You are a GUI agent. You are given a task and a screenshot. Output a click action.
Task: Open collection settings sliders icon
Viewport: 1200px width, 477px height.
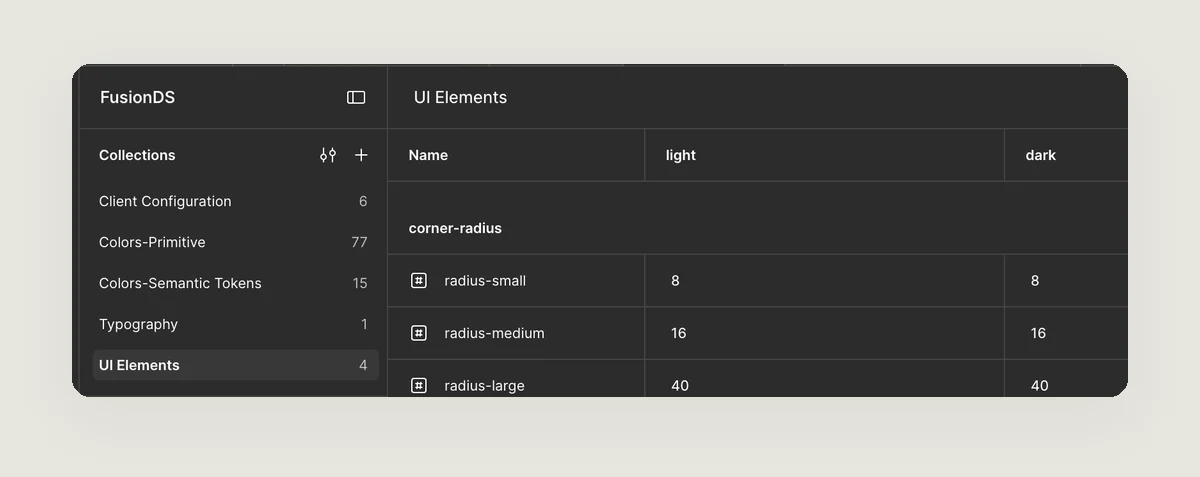pyautogui.click(x=328, y=155)
